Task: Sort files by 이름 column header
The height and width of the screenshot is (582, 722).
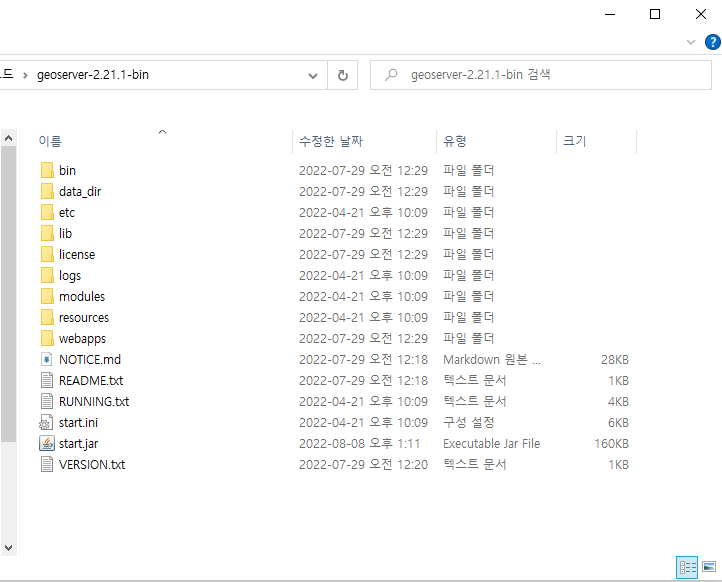Action: coord(50,141)
